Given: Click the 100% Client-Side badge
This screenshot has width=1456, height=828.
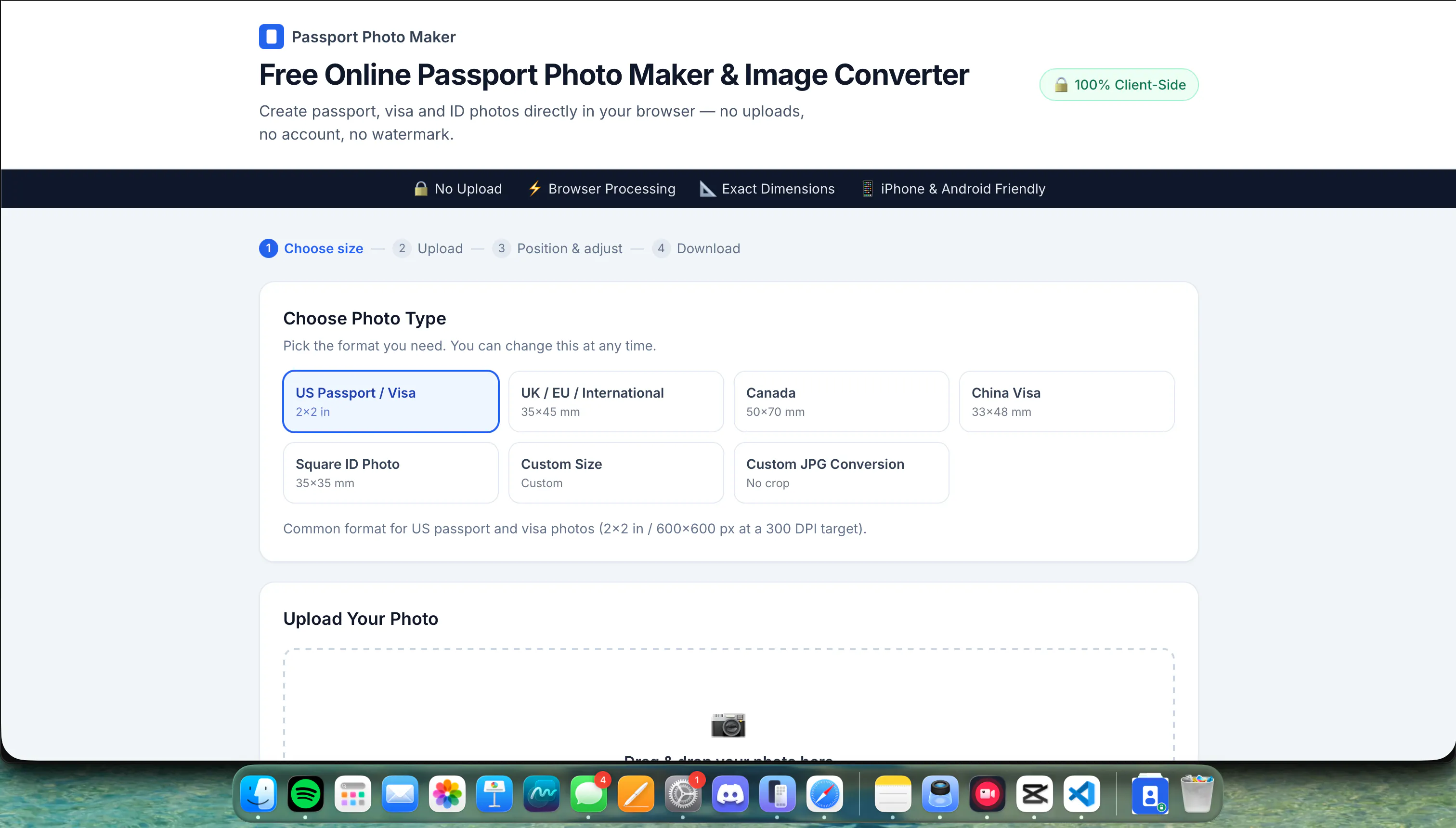Looking at the screenshot, I should pos(1119,85).
